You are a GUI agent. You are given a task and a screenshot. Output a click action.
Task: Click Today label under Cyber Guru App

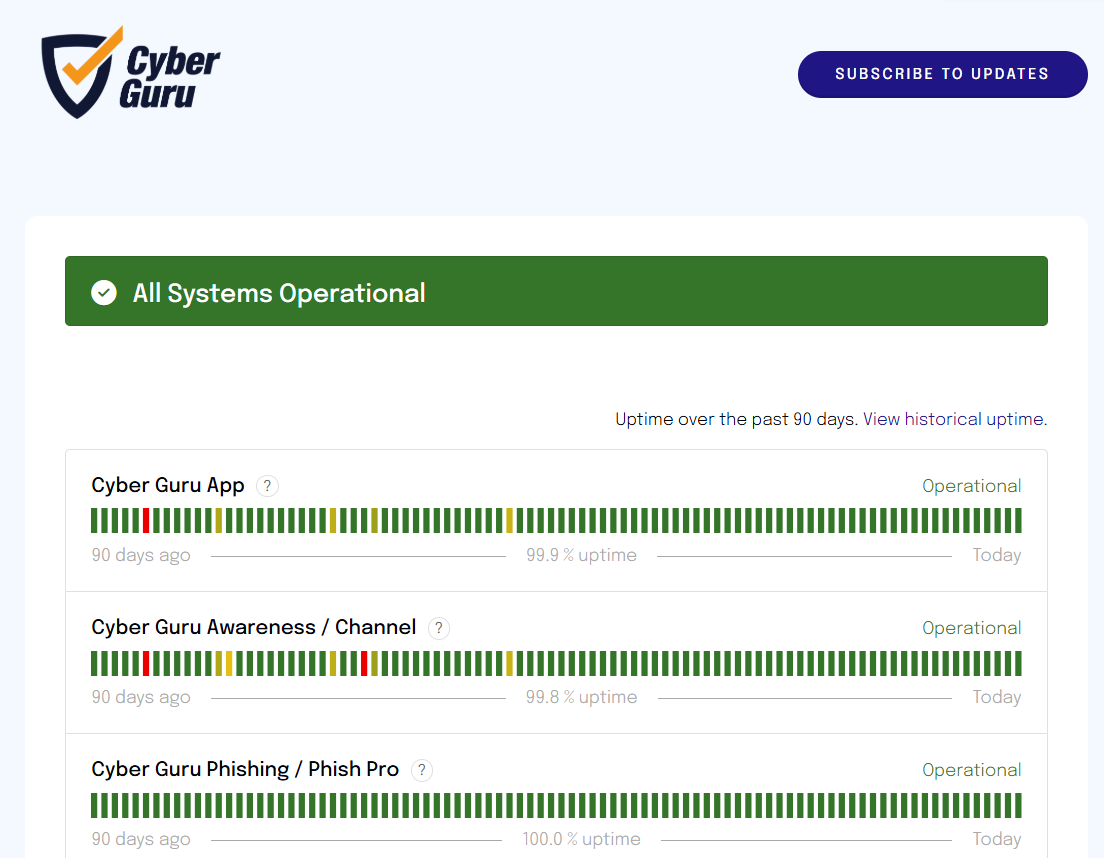(x=997, y=555)
